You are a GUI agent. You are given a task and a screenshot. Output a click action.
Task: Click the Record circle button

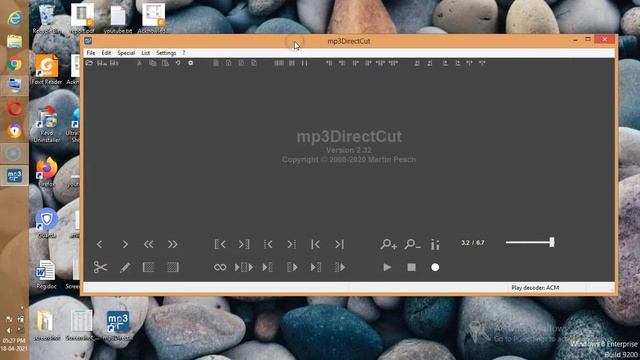(x=435, y=267)
